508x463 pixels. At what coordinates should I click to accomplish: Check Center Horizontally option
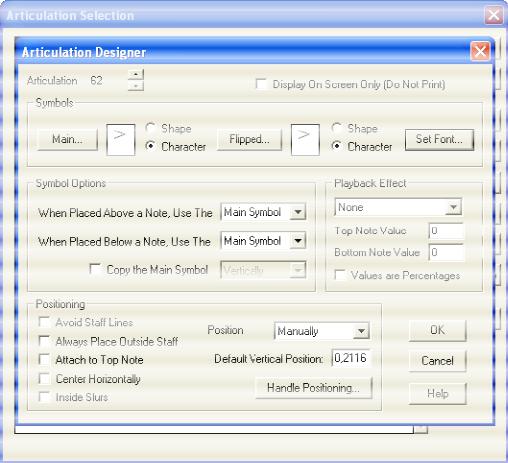(44, 379)
